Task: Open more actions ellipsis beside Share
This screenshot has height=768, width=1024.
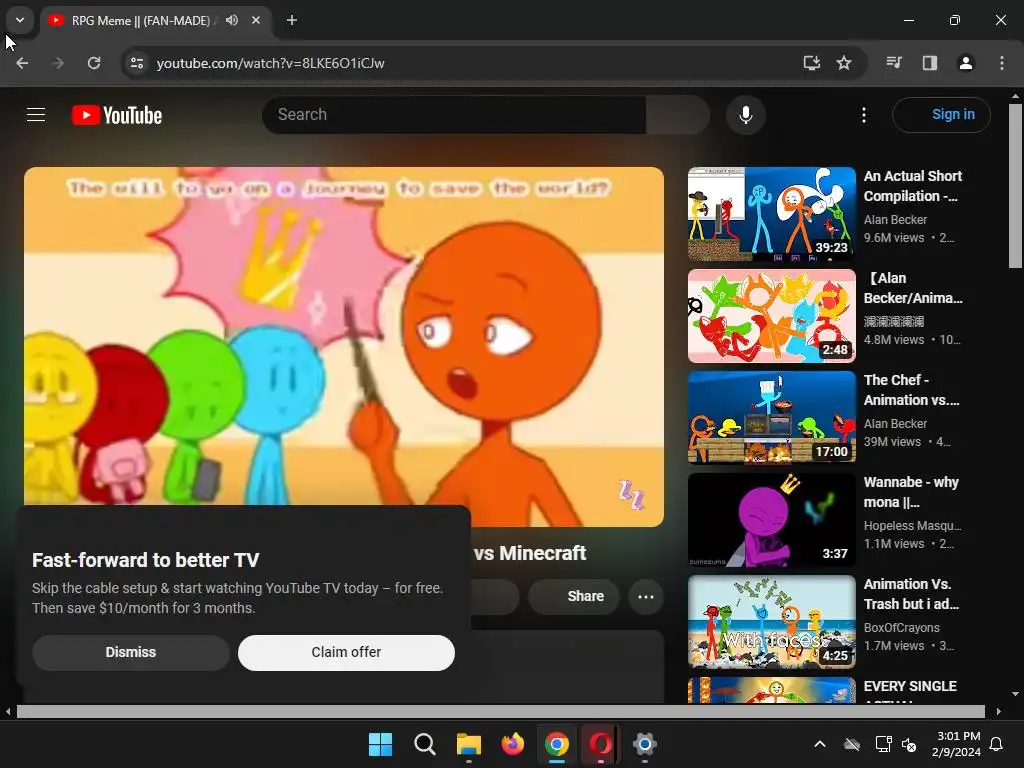Action: coord(646,596)
